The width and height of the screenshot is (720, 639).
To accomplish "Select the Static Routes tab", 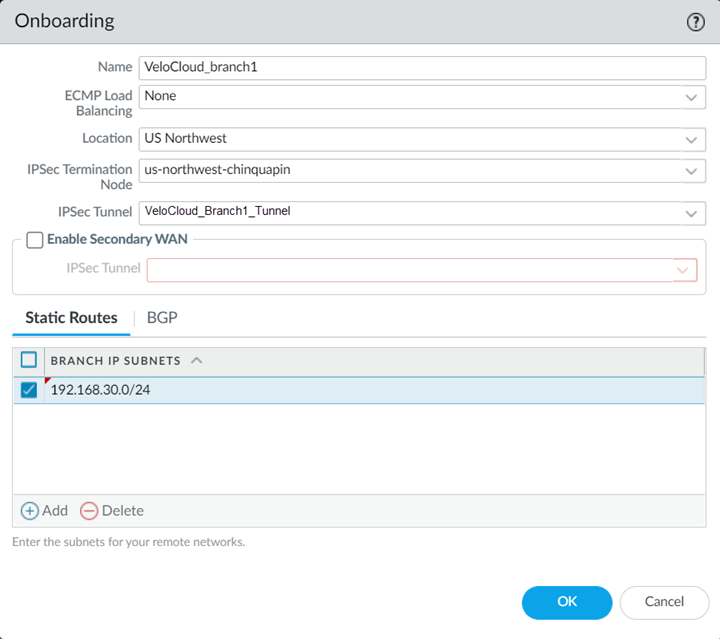I will tap(71, 318).
